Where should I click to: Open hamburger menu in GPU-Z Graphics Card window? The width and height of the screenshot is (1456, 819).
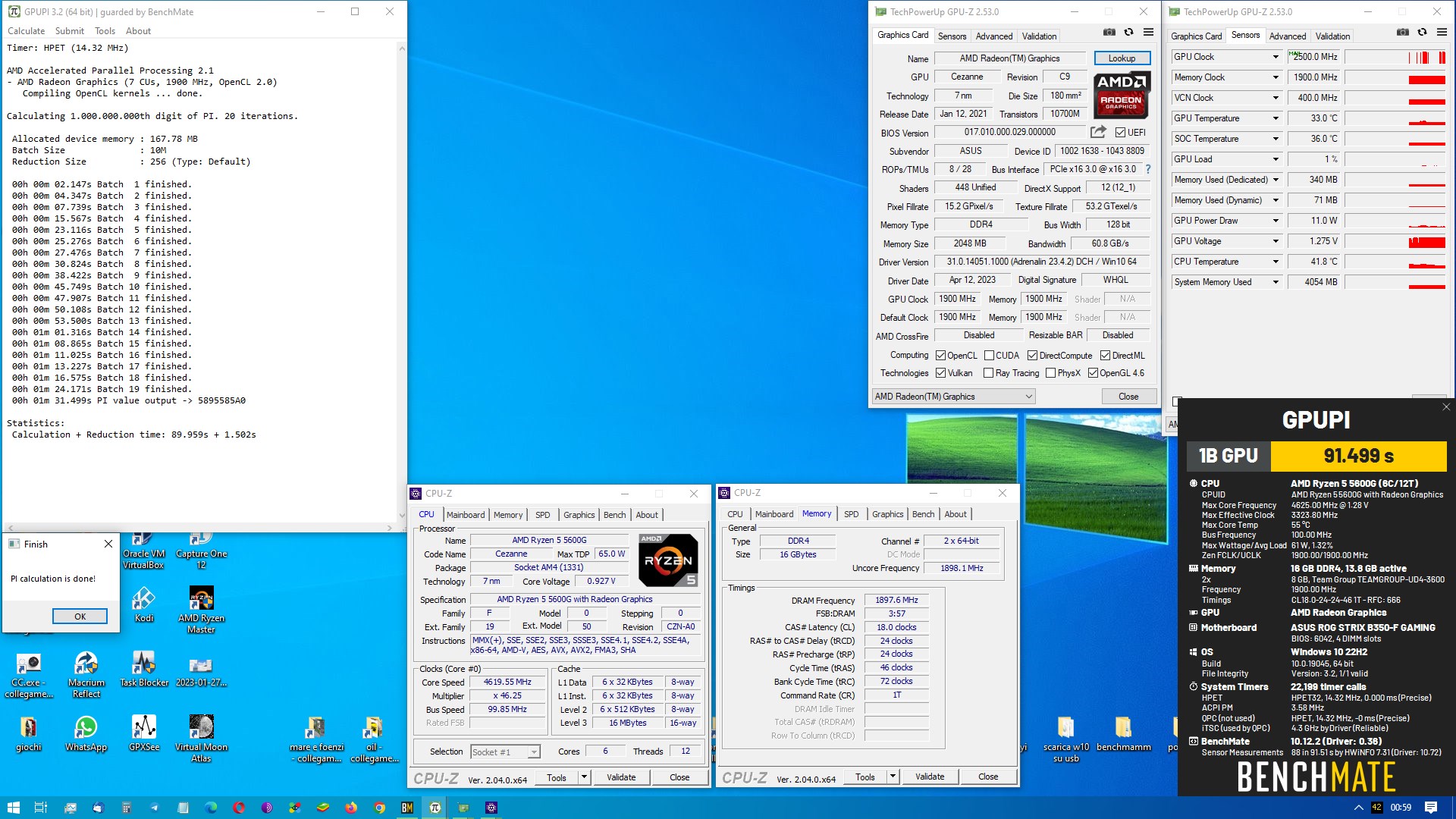click(1148, 32)
